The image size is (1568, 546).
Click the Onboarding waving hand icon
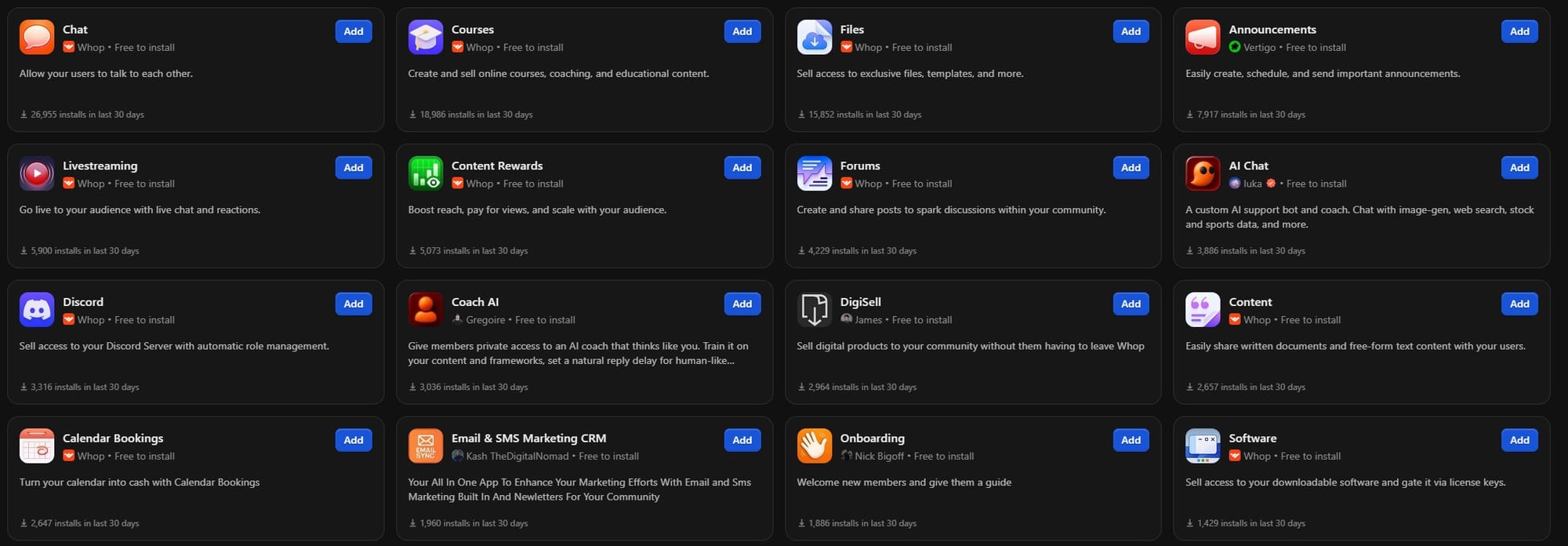click(x=814, y=446)
